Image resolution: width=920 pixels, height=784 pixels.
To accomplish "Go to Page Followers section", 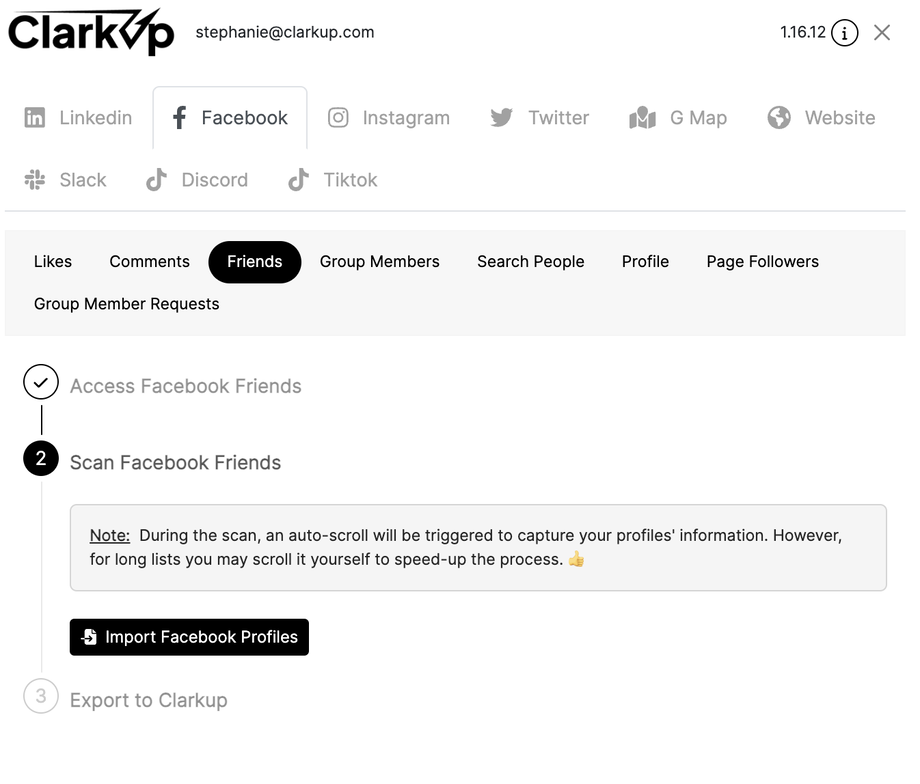I will pos(762,262).
